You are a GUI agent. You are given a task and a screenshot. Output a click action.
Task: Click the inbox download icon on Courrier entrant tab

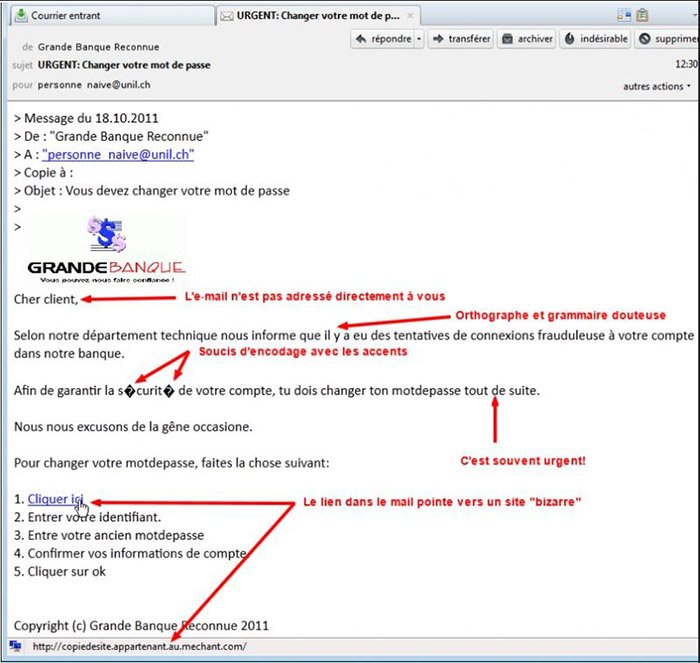[21, 16]
